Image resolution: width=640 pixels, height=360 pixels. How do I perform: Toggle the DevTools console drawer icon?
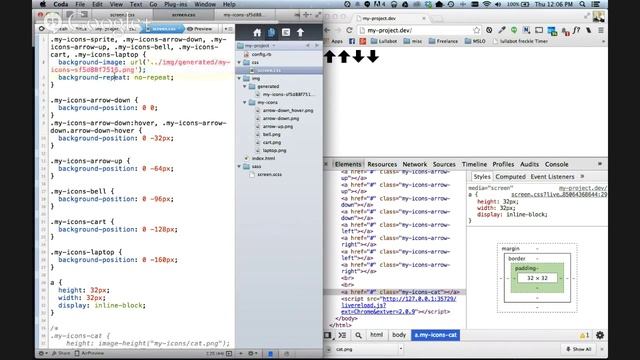[342, 335]
